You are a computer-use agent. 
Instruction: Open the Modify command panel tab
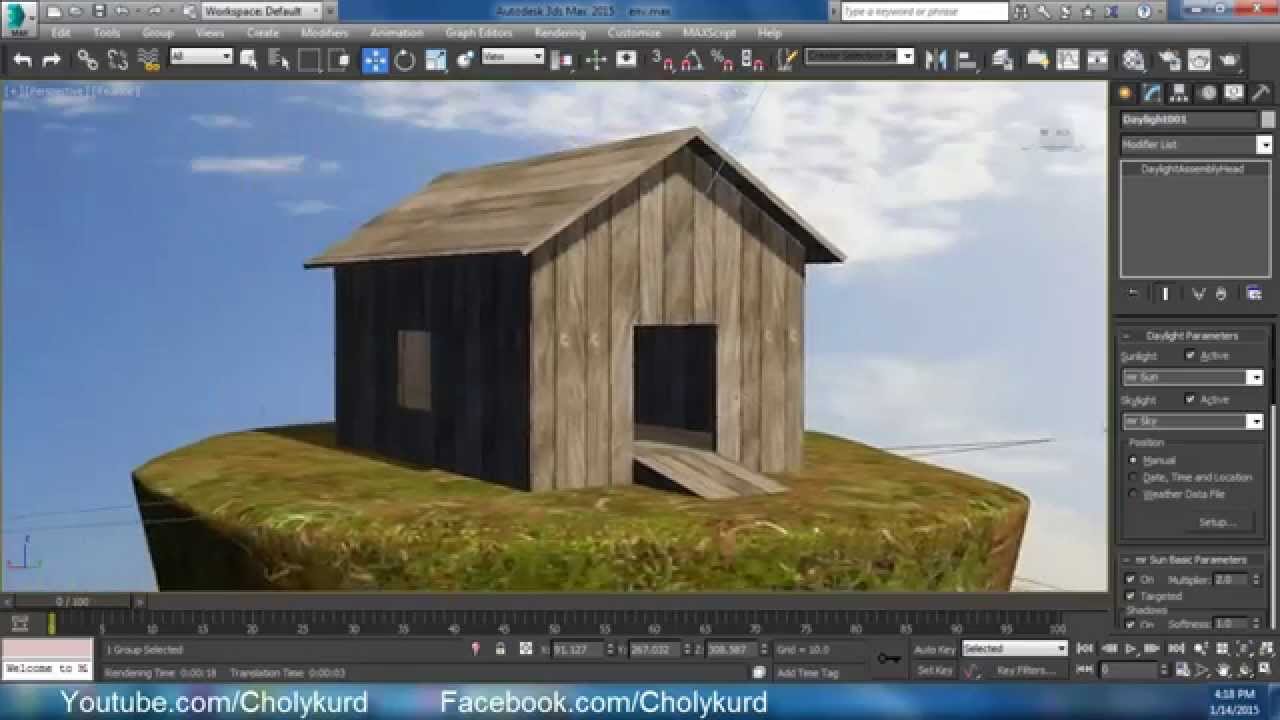point(1153,93)
